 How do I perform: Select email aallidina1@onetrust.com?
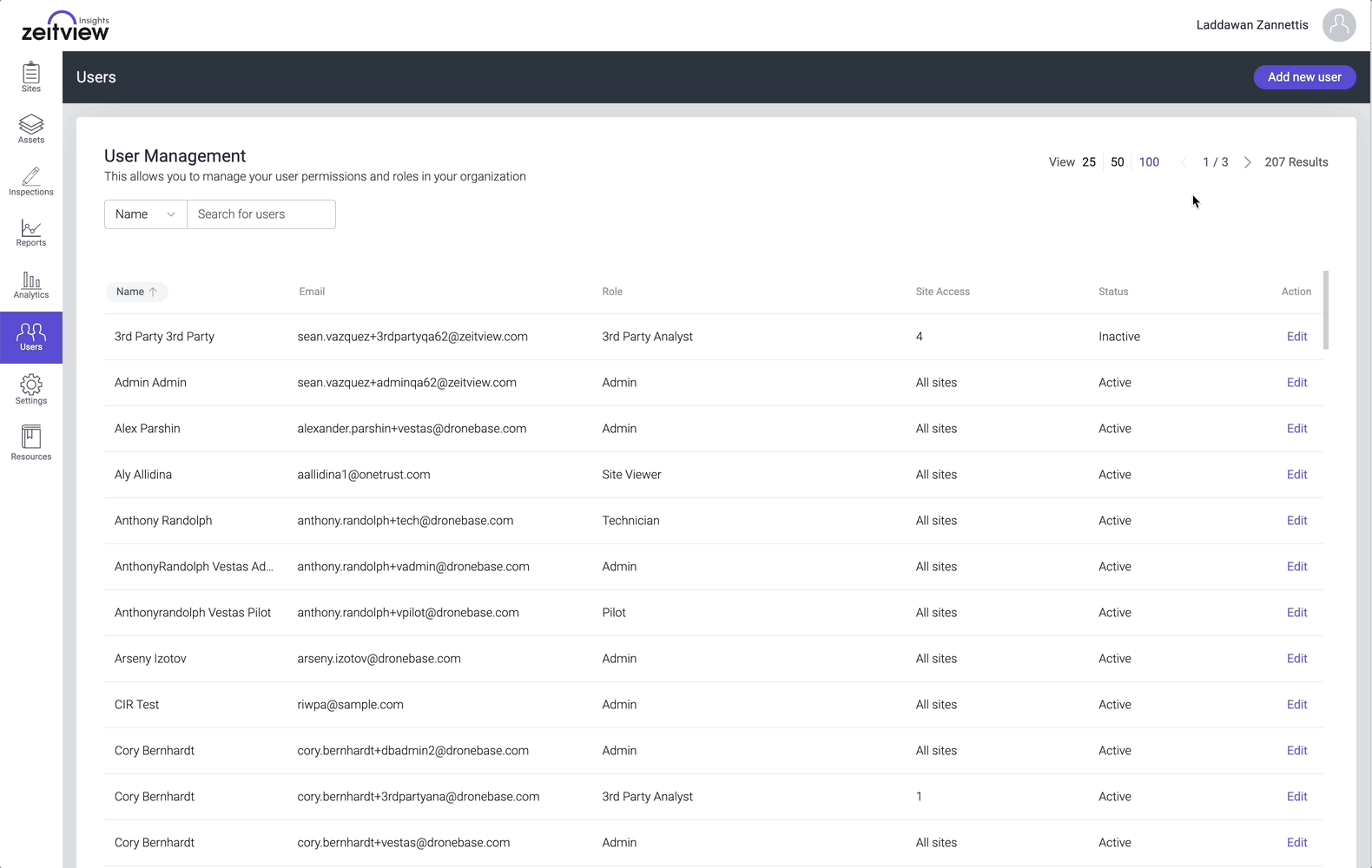click(x=364, y=475)
